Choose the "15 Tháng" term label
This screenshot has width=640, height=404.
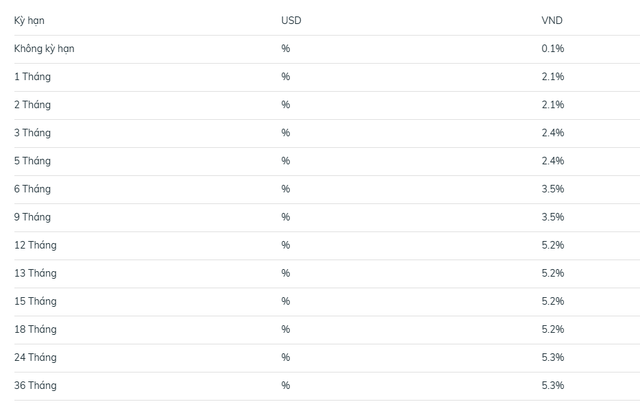[36, 300]
